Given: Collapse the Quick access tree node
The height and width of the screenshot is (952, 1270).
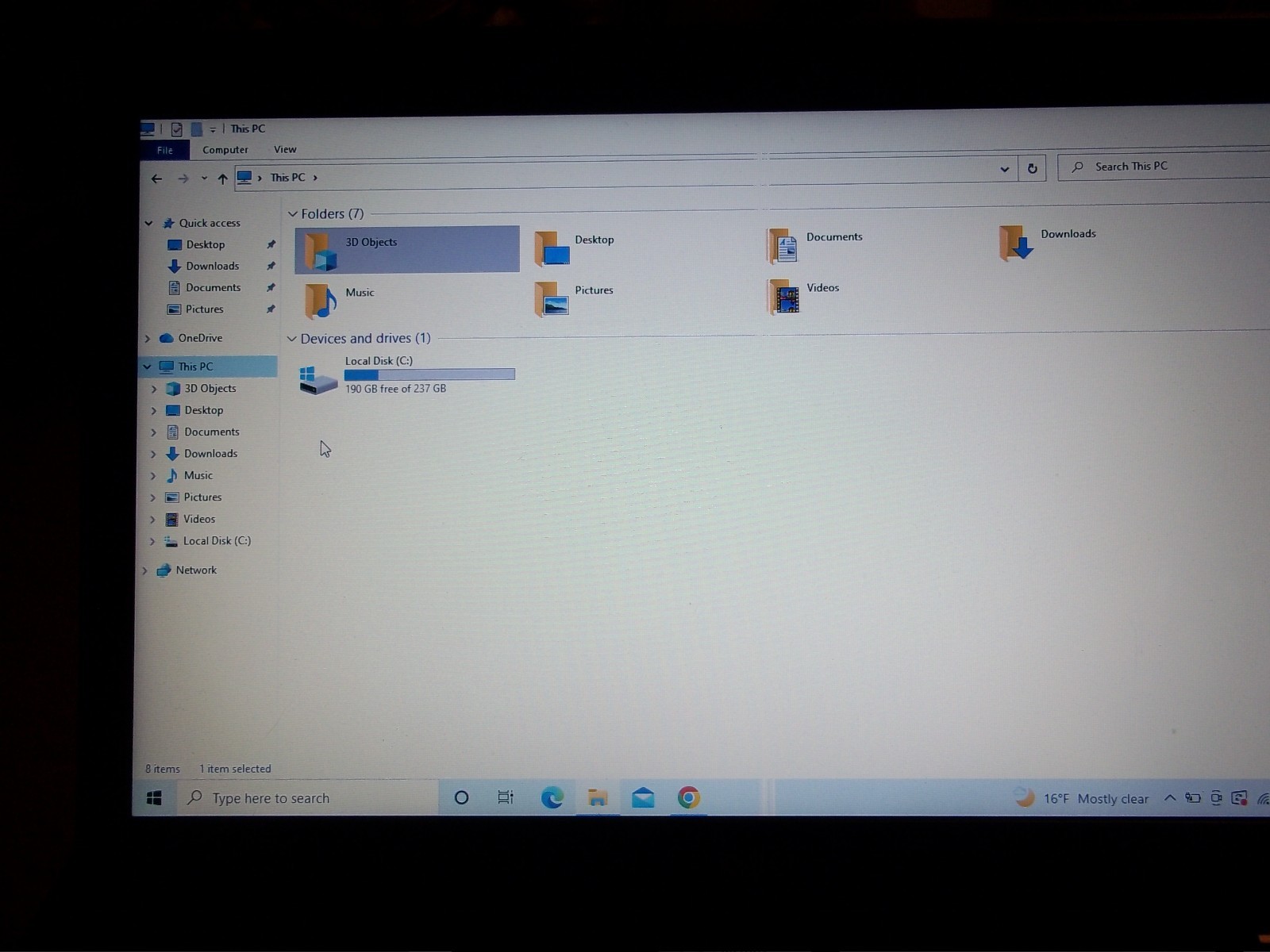Looking at the screenshot, I should click(148, 224).
